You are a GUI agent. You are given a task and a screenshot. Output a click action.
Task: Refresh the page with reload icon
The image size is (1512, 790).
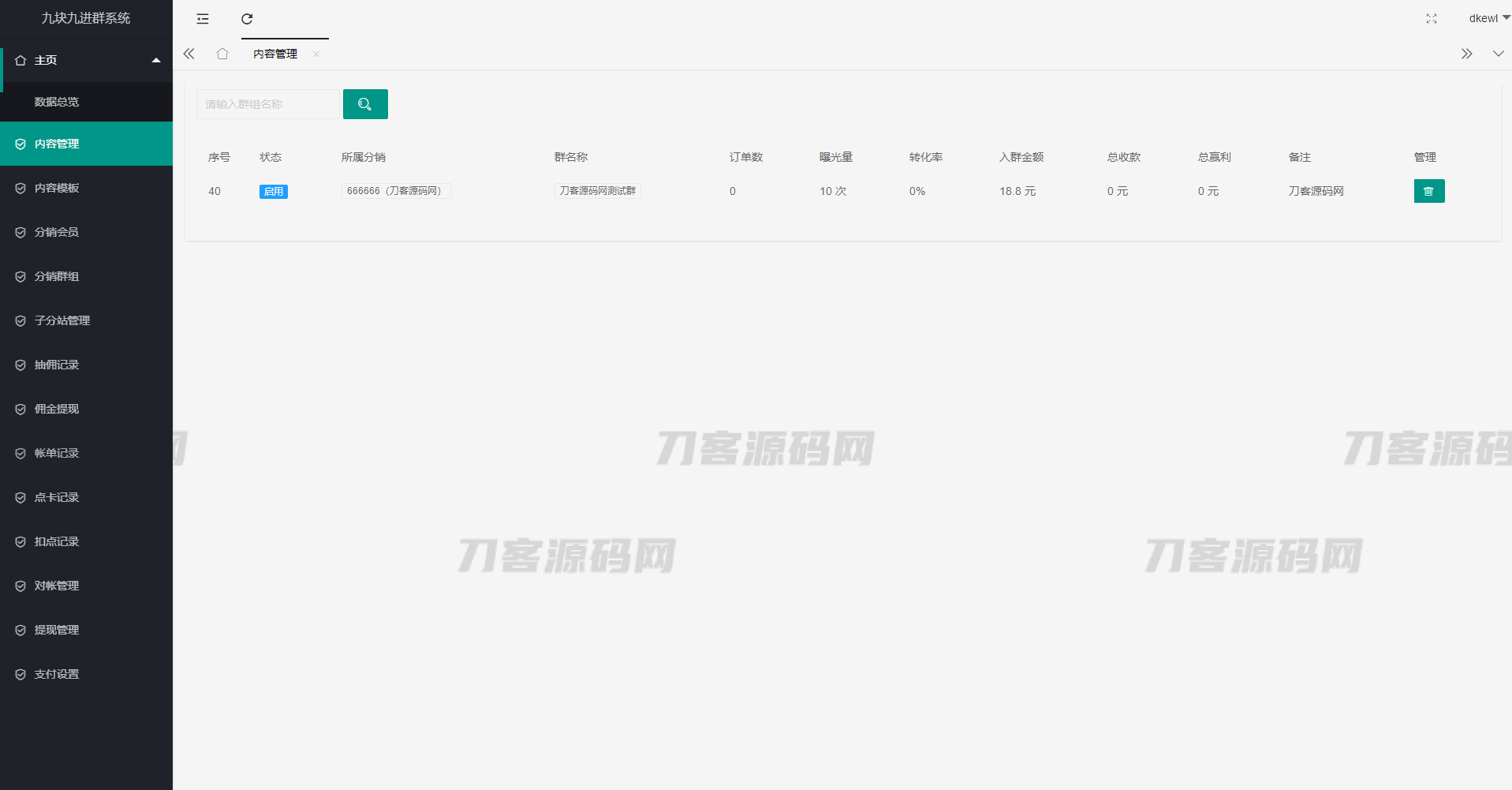[x=247, y=19]
